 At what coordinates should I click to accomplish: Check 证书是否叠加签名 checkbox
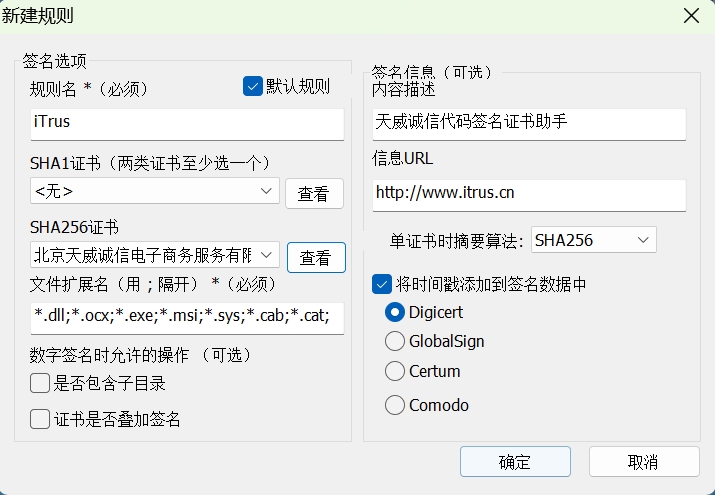(x=40, y=419)
